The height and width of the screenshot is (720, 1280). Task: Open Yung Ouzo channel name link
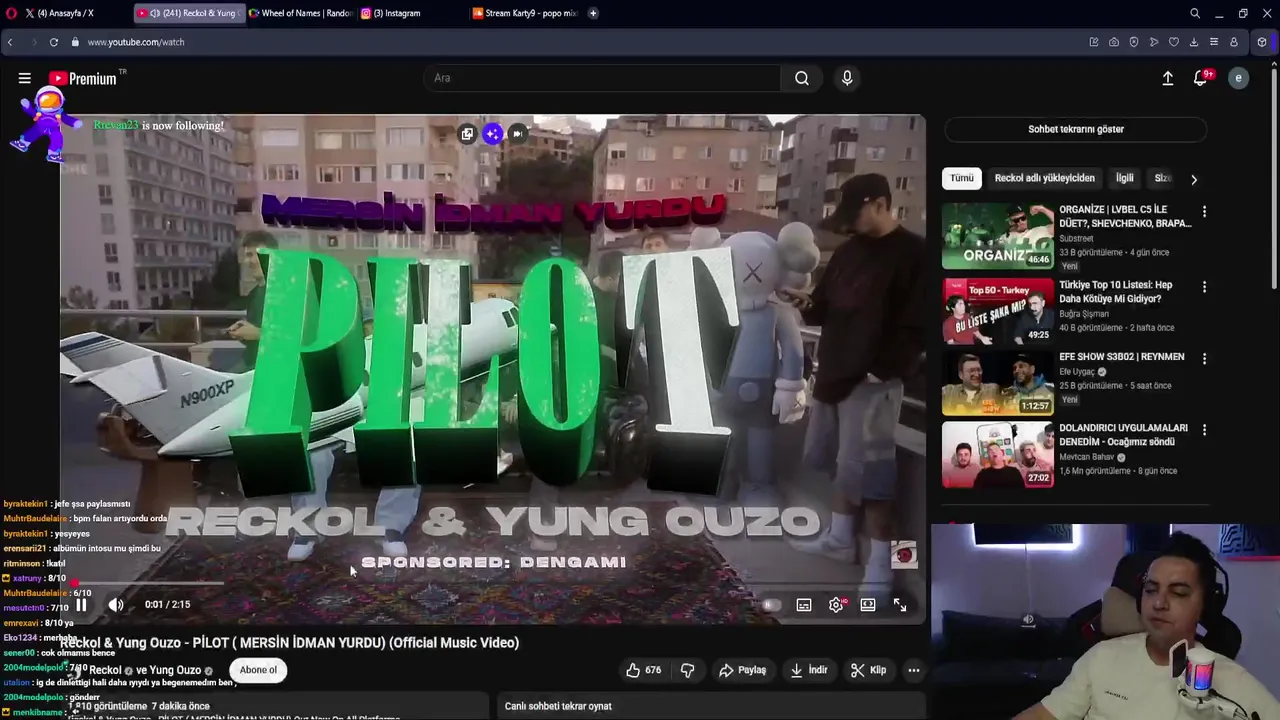pos(175,670)
